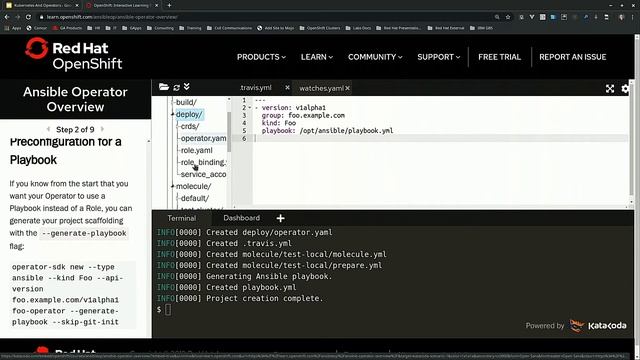Select the watches.yaml editor tab
The width and height of the screenshot is (640, 360).
click(321, 88)
